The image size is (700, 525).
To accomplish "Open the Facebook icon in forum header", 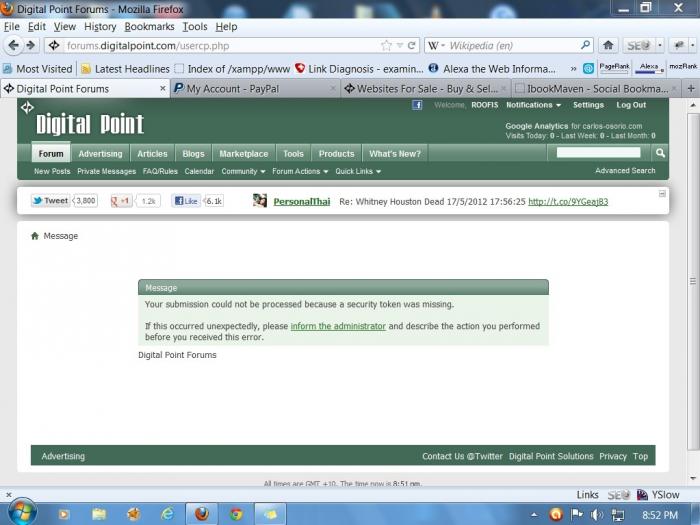I will pos(417,105).
